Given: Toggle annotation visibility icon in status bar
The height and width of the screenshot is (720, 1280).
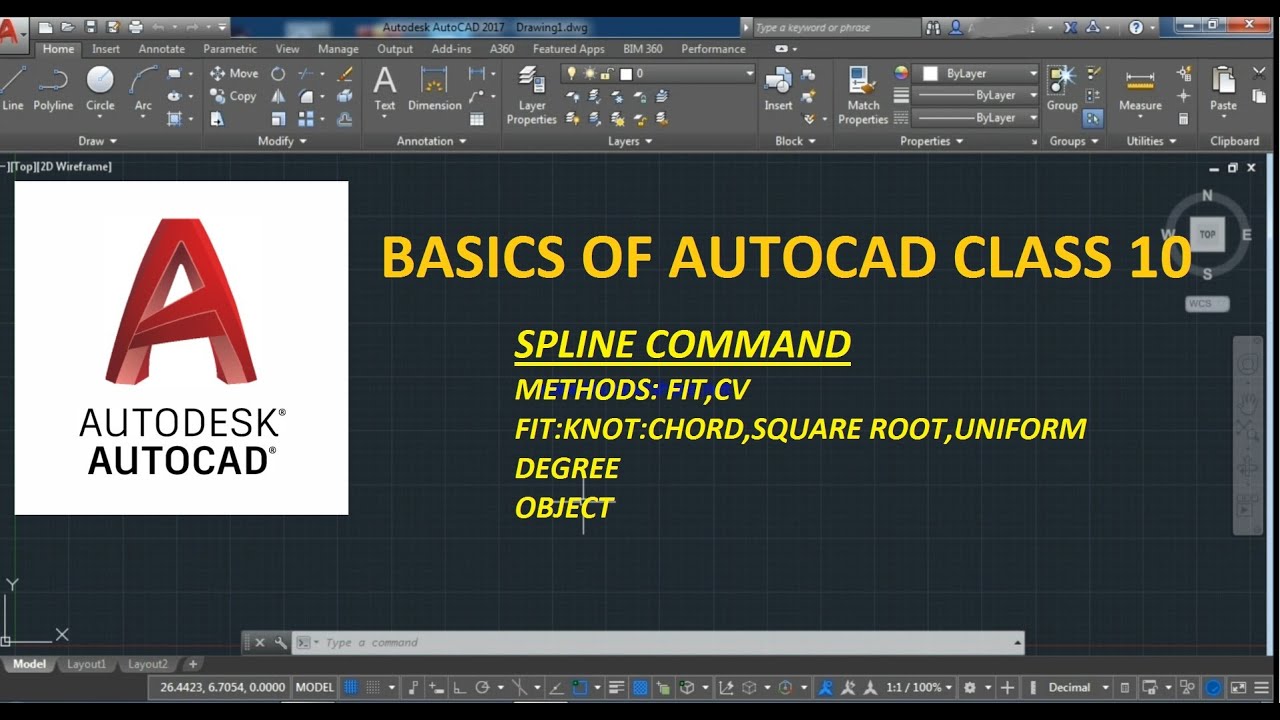Looking at the screenshot, I should (825, 687).
